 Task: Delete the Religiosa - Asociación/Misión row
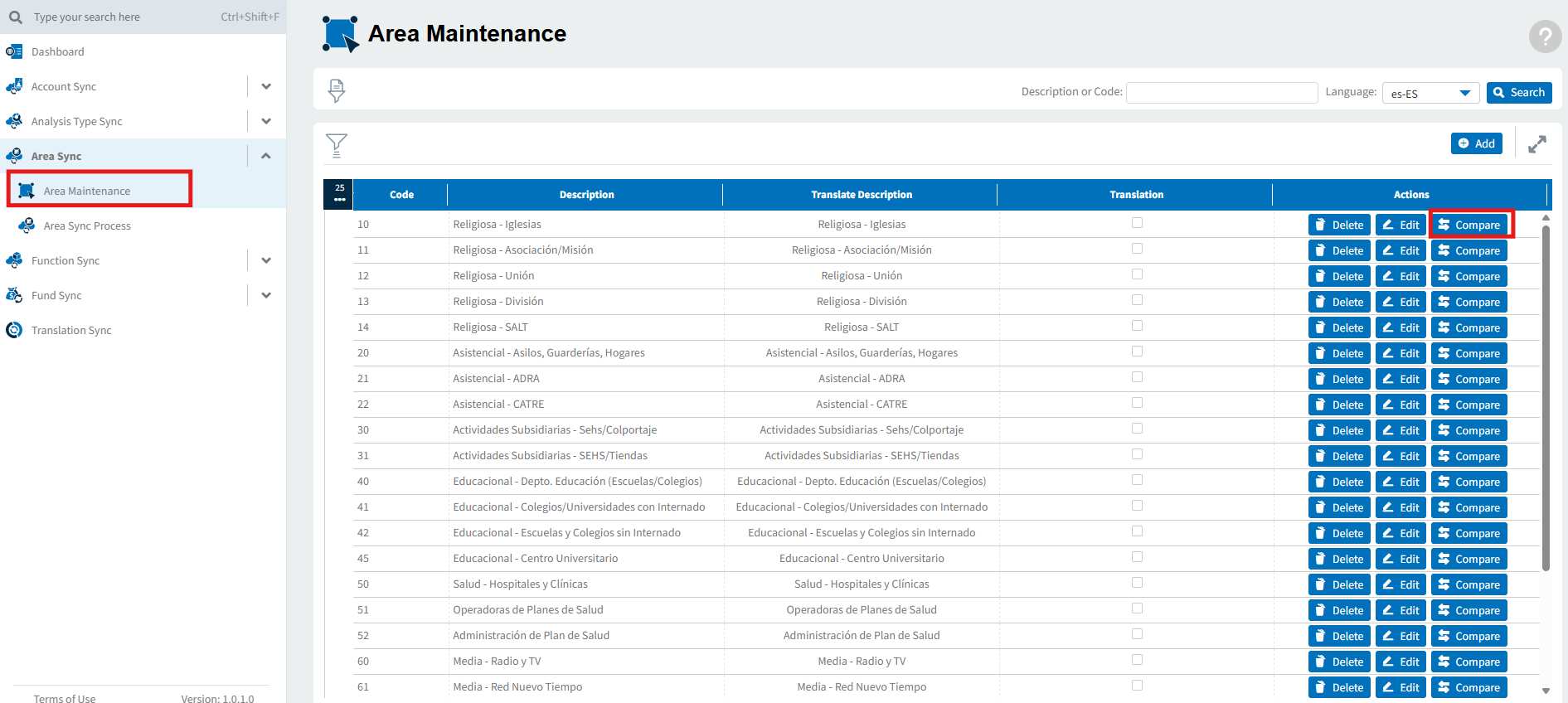pyautogui.click(x=1339, y=250)
